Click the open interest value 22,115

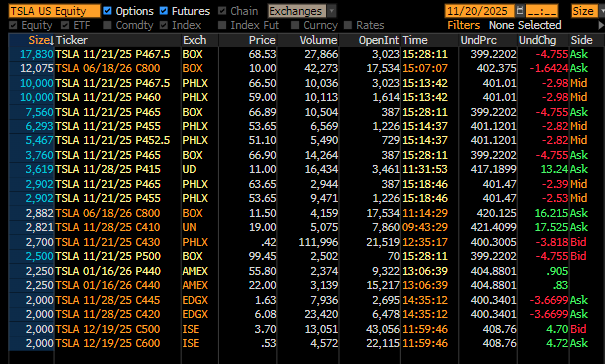click(383, 343)
